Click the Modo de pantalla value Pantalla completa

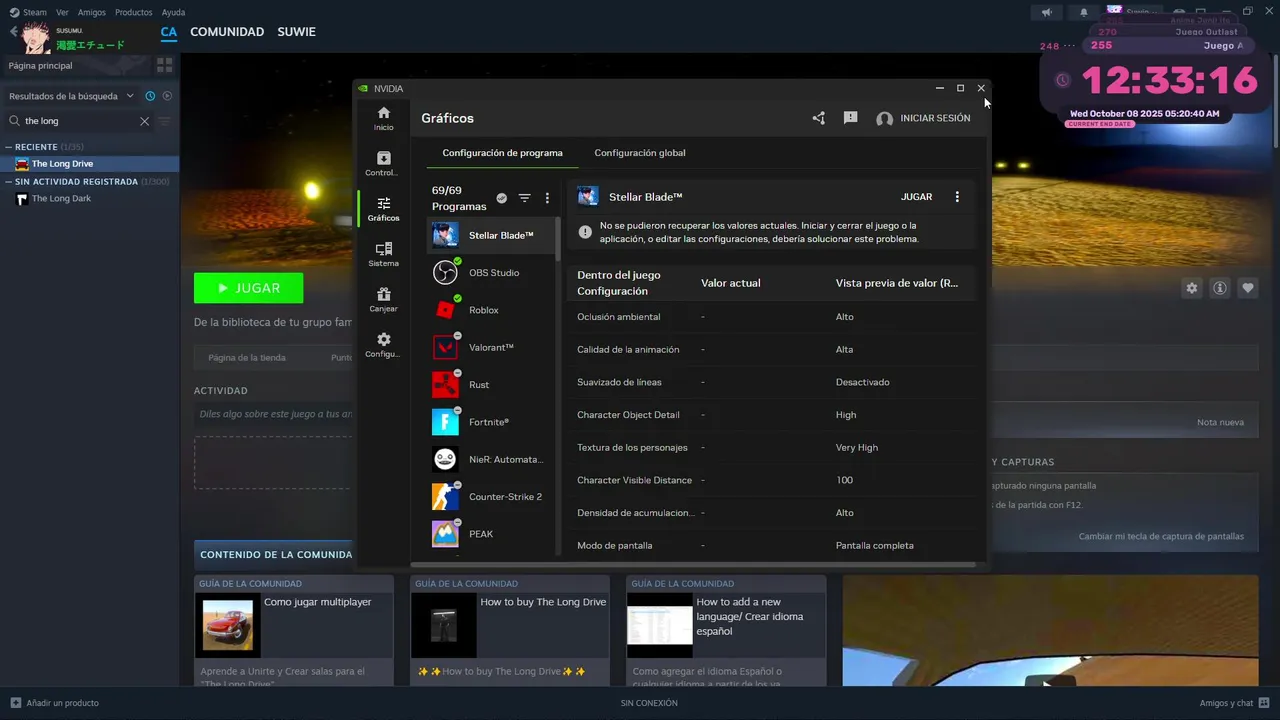click(875, 546)
